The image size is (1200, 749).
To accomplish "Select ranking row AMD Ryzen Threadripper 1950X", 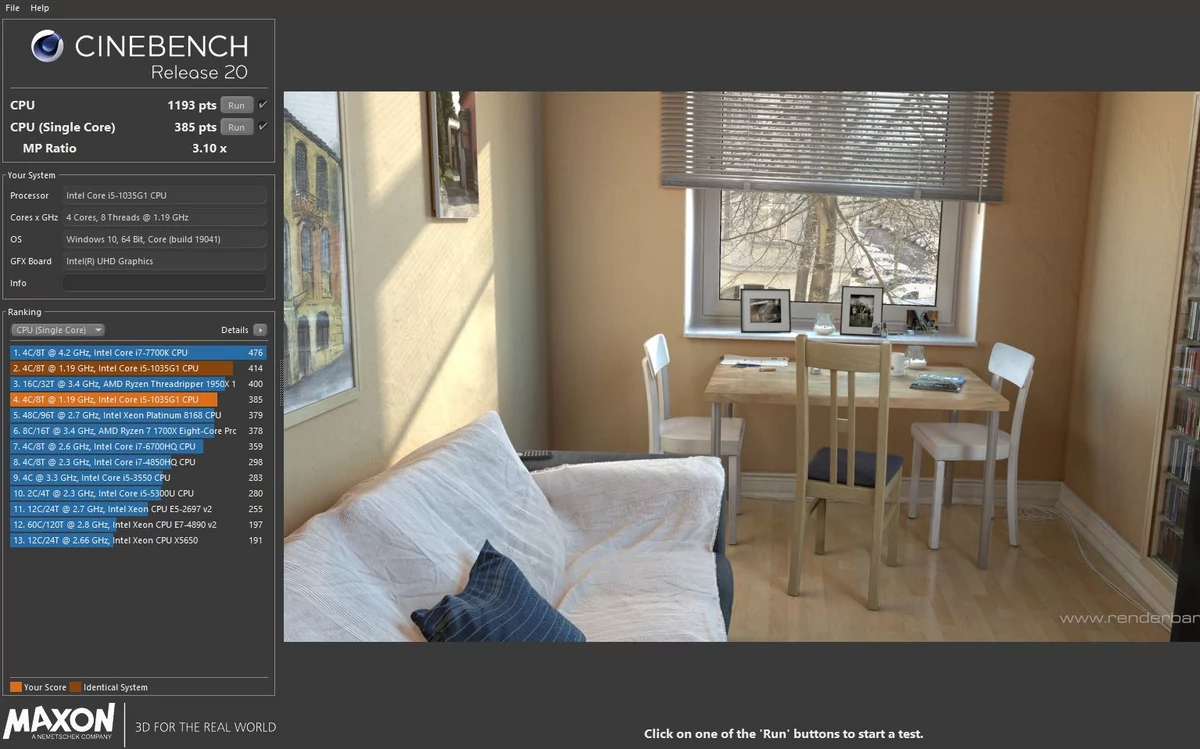I will [x=138, y=384].
